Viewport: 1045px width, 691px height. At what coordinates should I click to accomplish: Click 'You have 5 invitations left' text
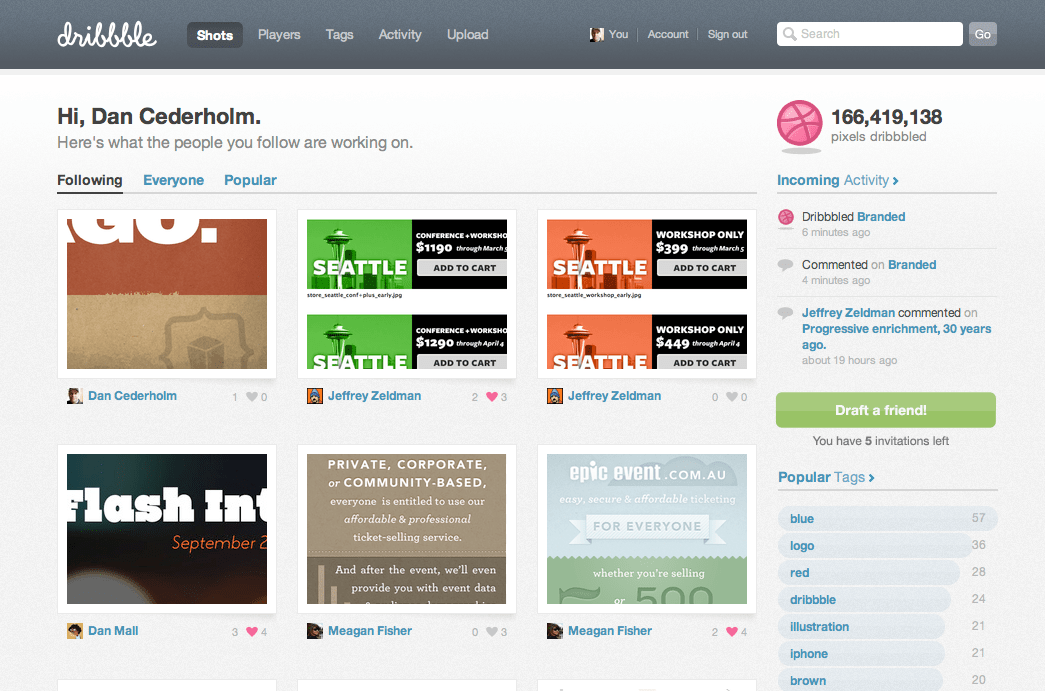coord(880,441)
